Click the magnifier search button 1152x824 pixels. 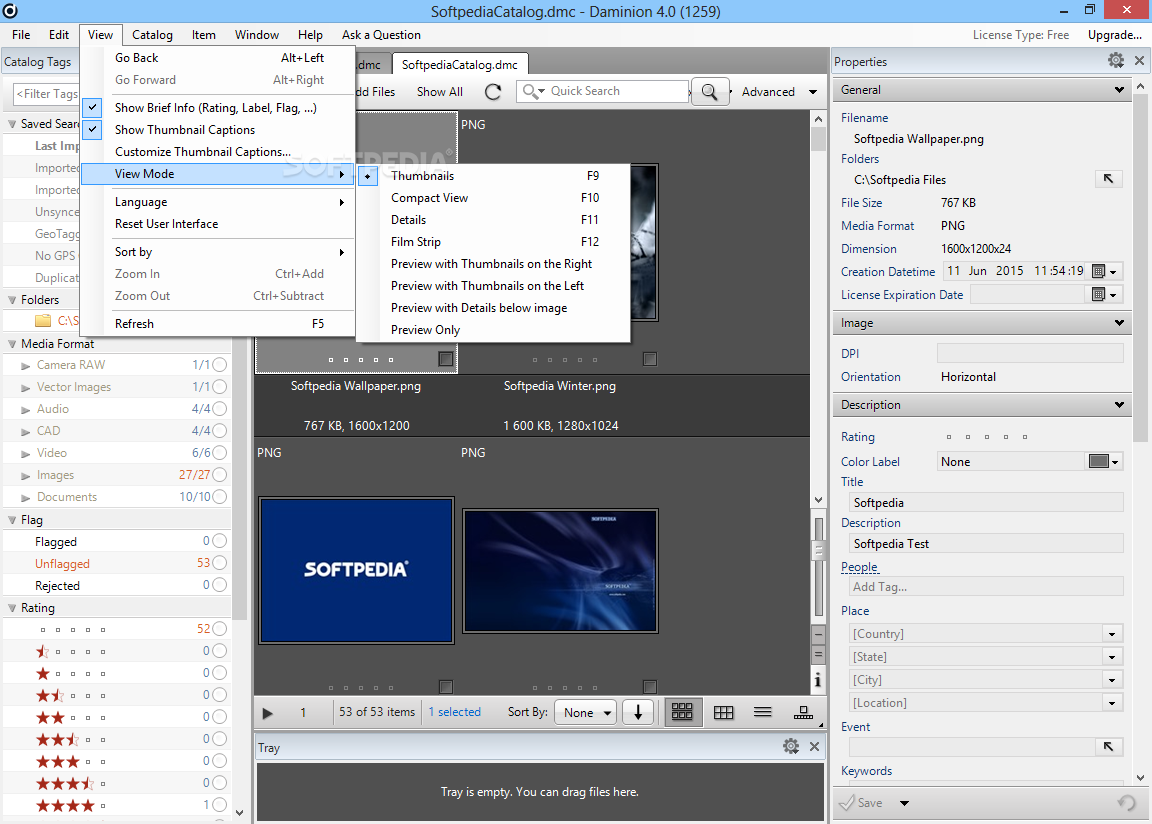709,92
